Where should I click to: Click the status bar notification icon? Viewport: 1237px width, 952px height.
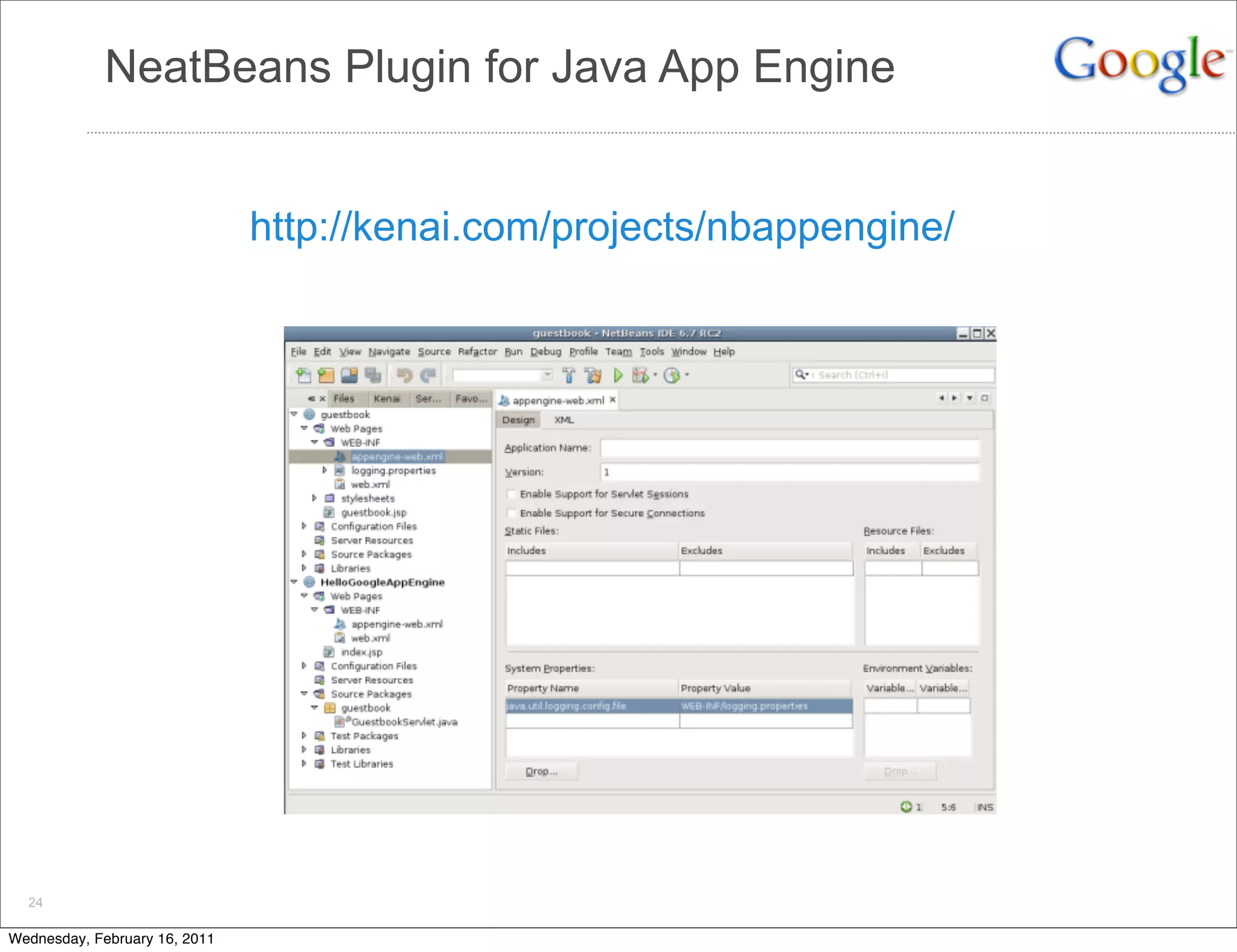(906, 807)
